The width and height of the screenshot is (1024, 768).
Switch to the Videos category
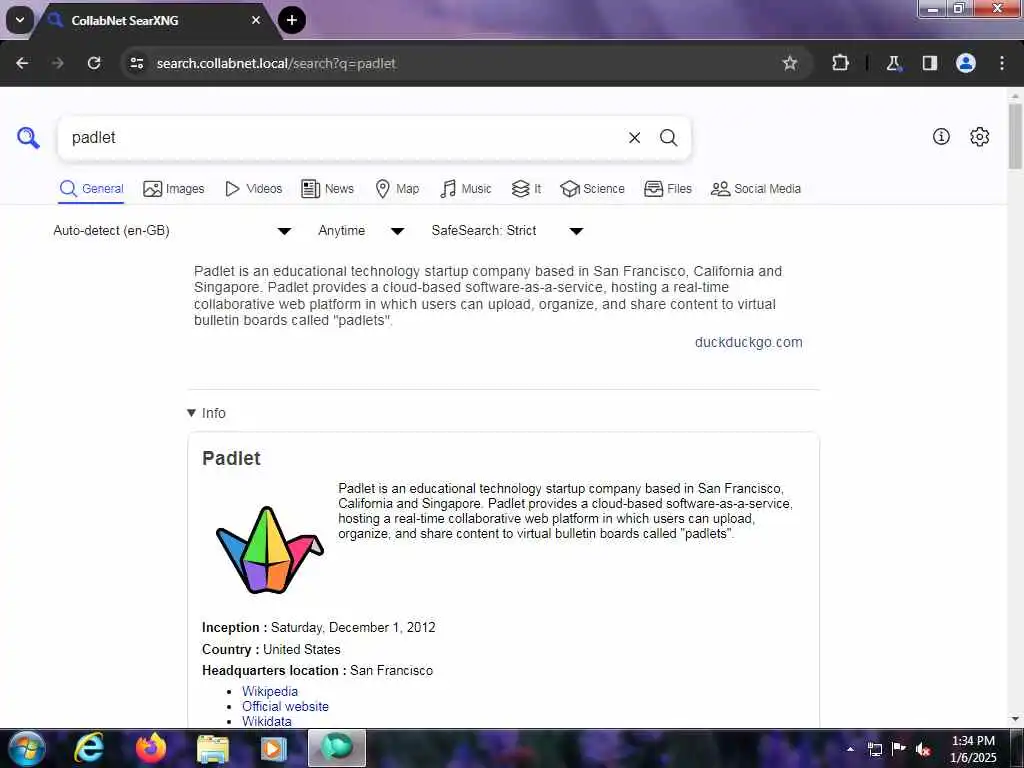[253, 189]
